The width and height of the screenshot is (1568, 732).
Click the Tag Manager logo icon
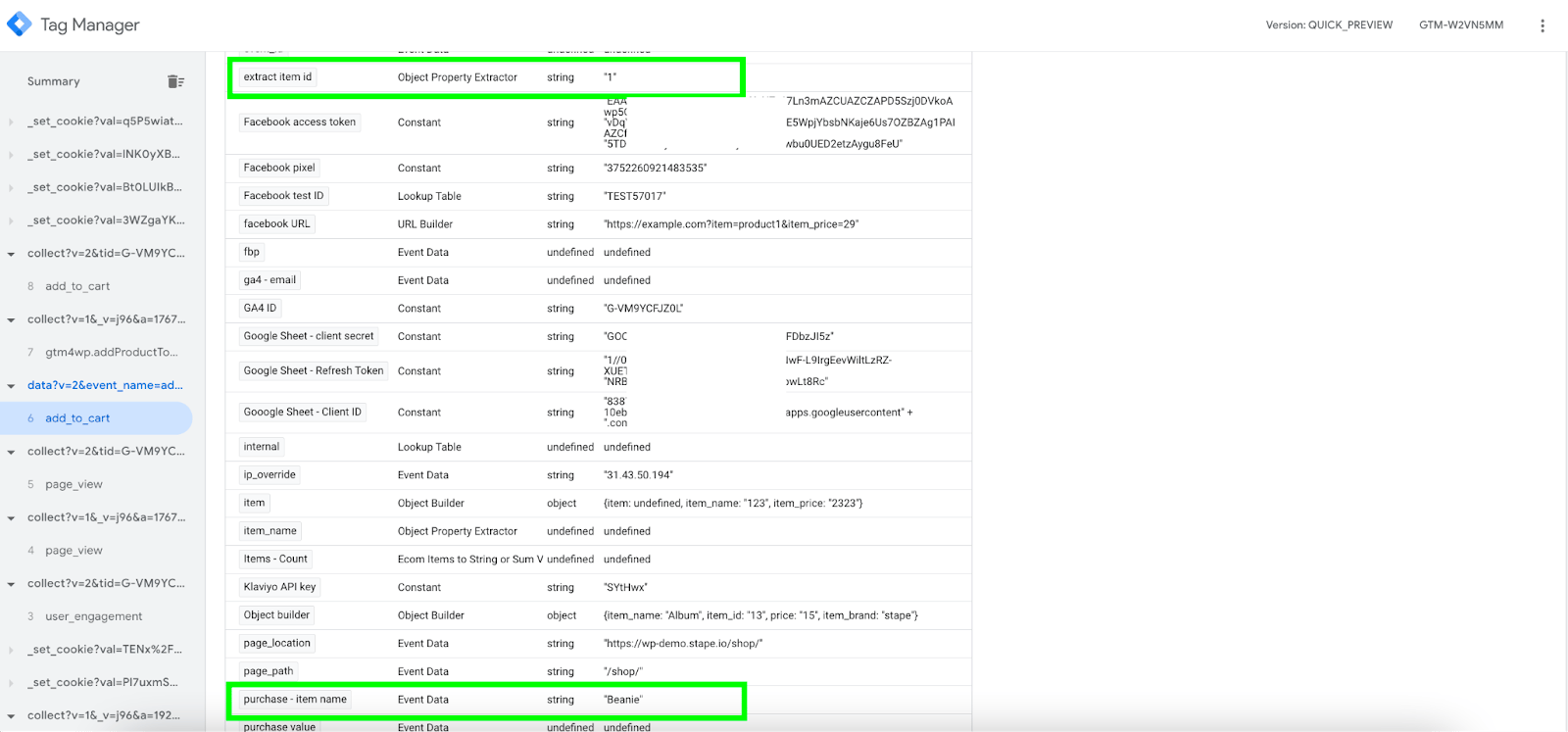point(20,24)
